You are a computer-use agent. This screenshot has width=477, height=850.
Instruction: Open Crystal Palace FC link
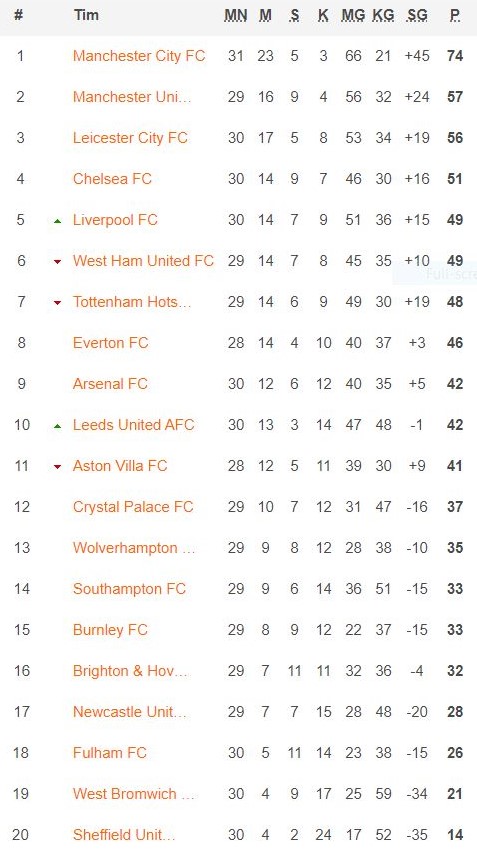pyautogui.click(x=133, y=507)
